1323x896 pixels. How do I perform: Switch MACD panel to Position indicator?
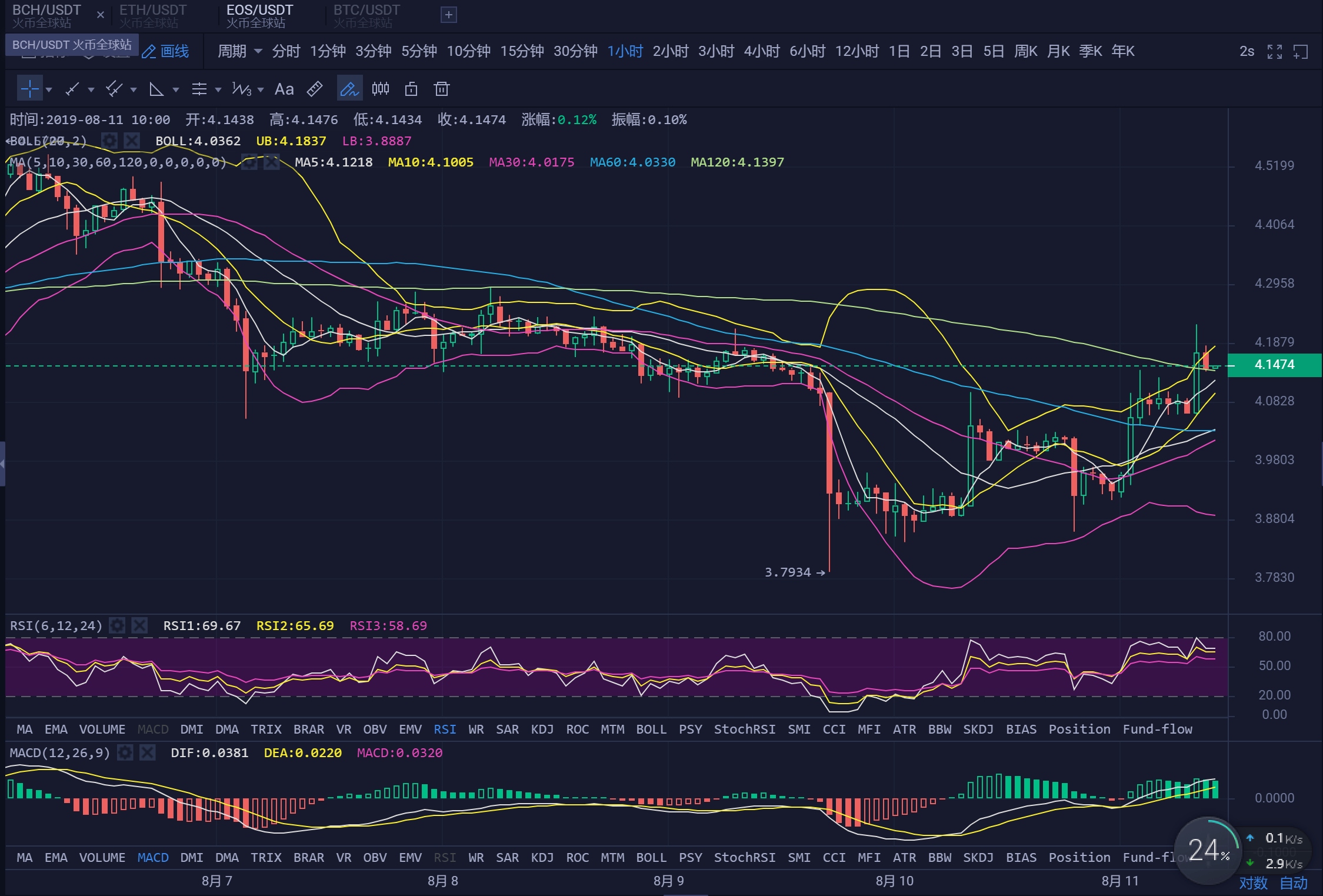pos(1079,857)
